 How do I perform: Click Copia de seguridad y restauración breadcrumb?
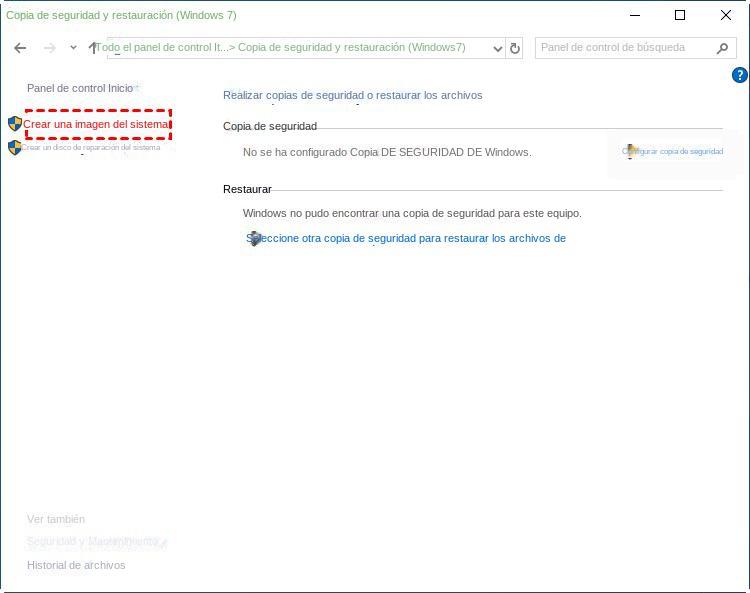[352, 47]
